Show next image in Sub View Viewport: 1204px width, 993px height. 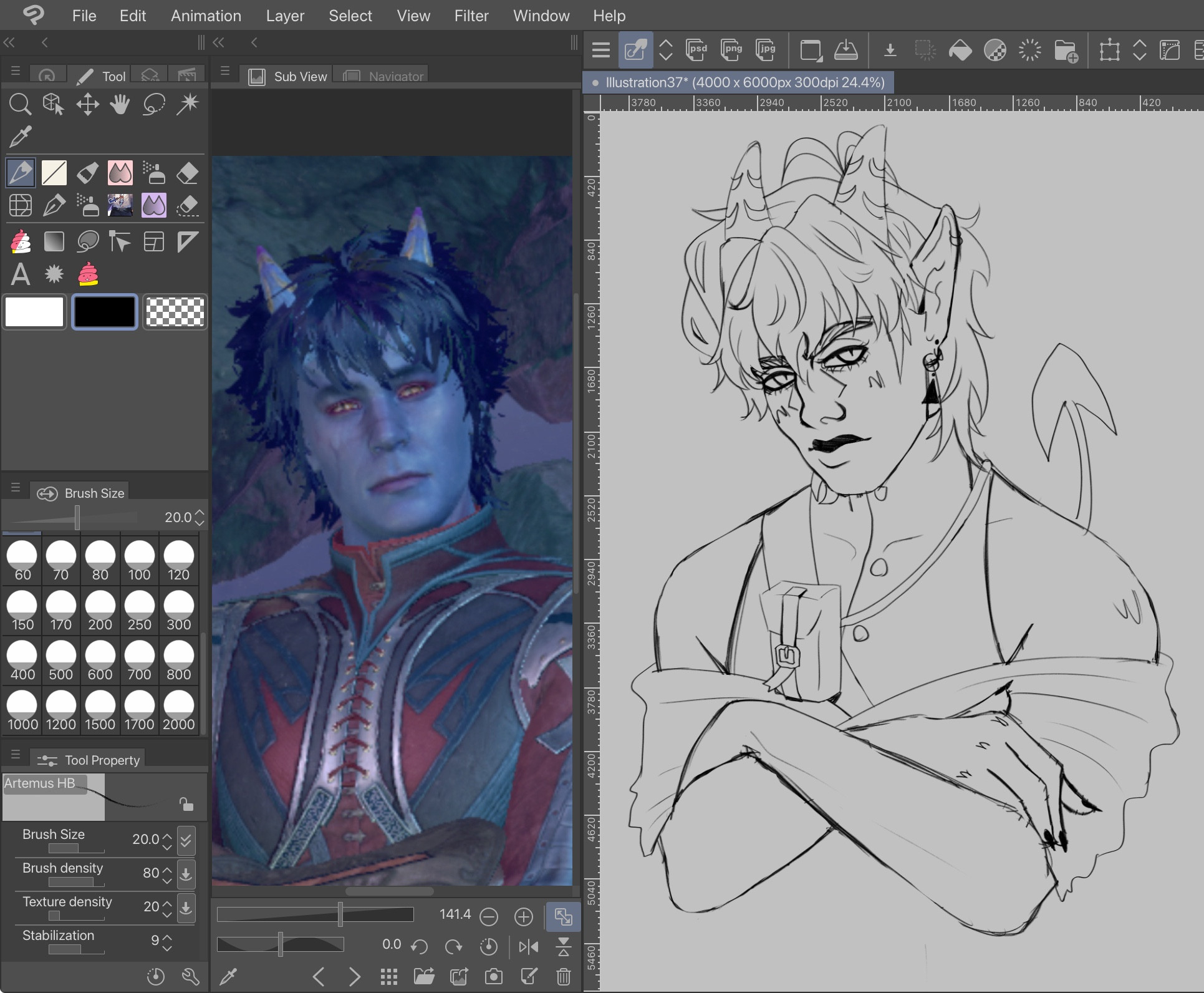click(x=354, y=976)
